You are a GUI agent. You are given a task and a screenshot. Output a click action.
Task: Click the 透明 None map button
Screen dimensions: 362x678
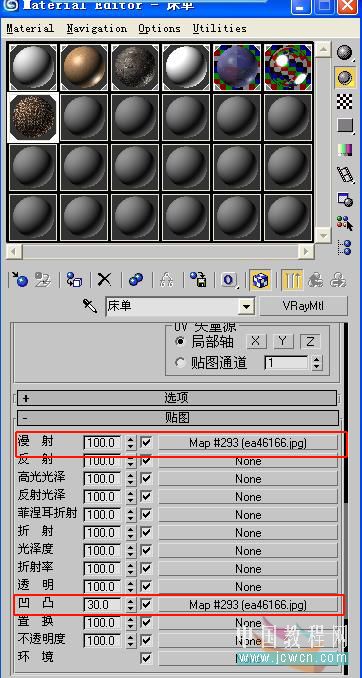click(248, 586)
